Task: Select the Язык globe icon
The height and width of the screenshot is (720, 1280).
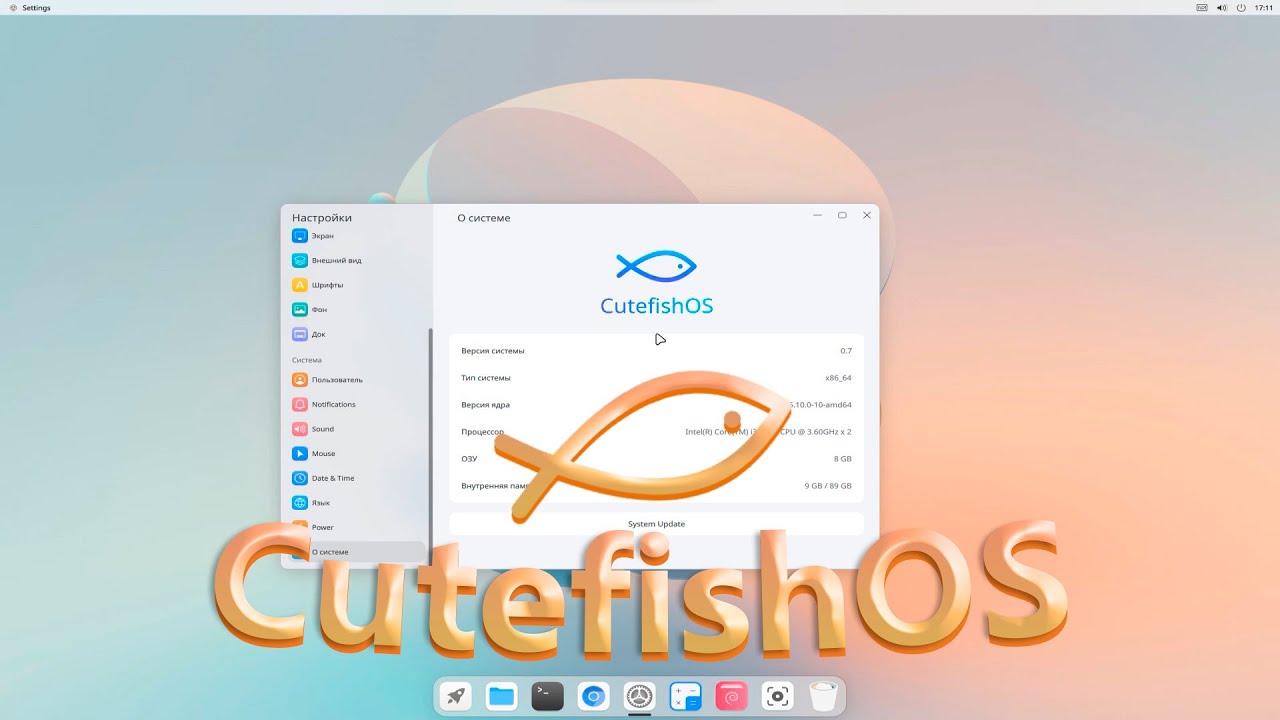Action: (x=299, y=503)
